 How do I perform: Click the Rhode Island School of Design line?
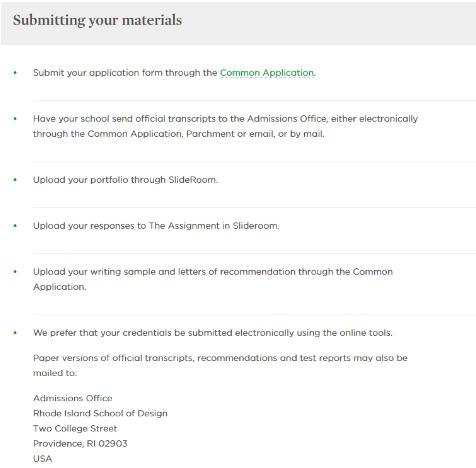[x=100, y=413]
